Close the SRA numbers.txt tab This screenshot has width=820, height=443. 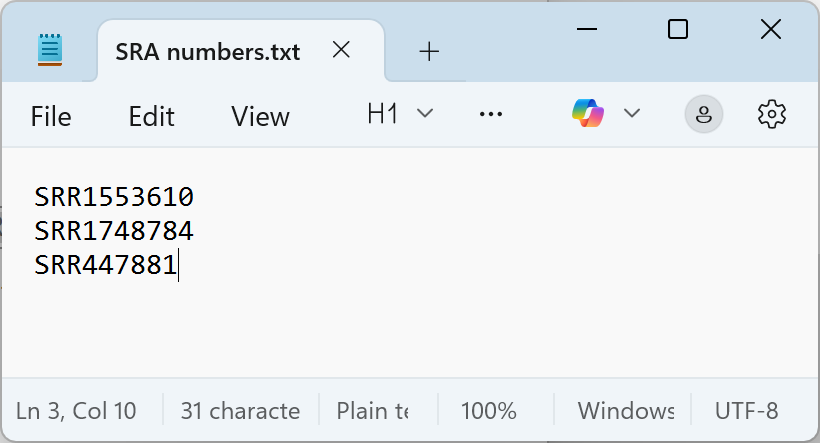(341, 50)
